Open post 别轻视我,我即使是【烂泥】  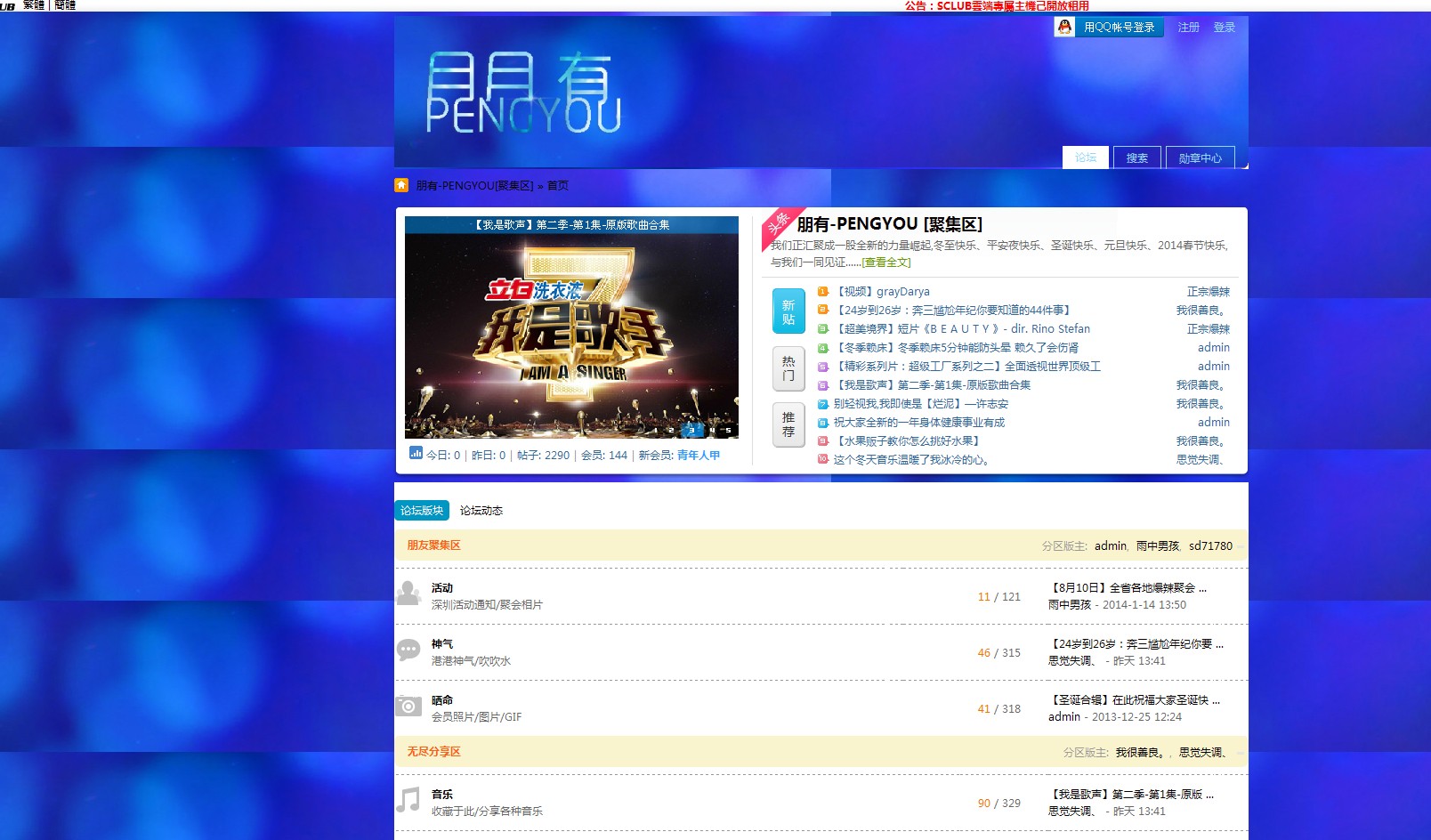[x=921, y=403]
